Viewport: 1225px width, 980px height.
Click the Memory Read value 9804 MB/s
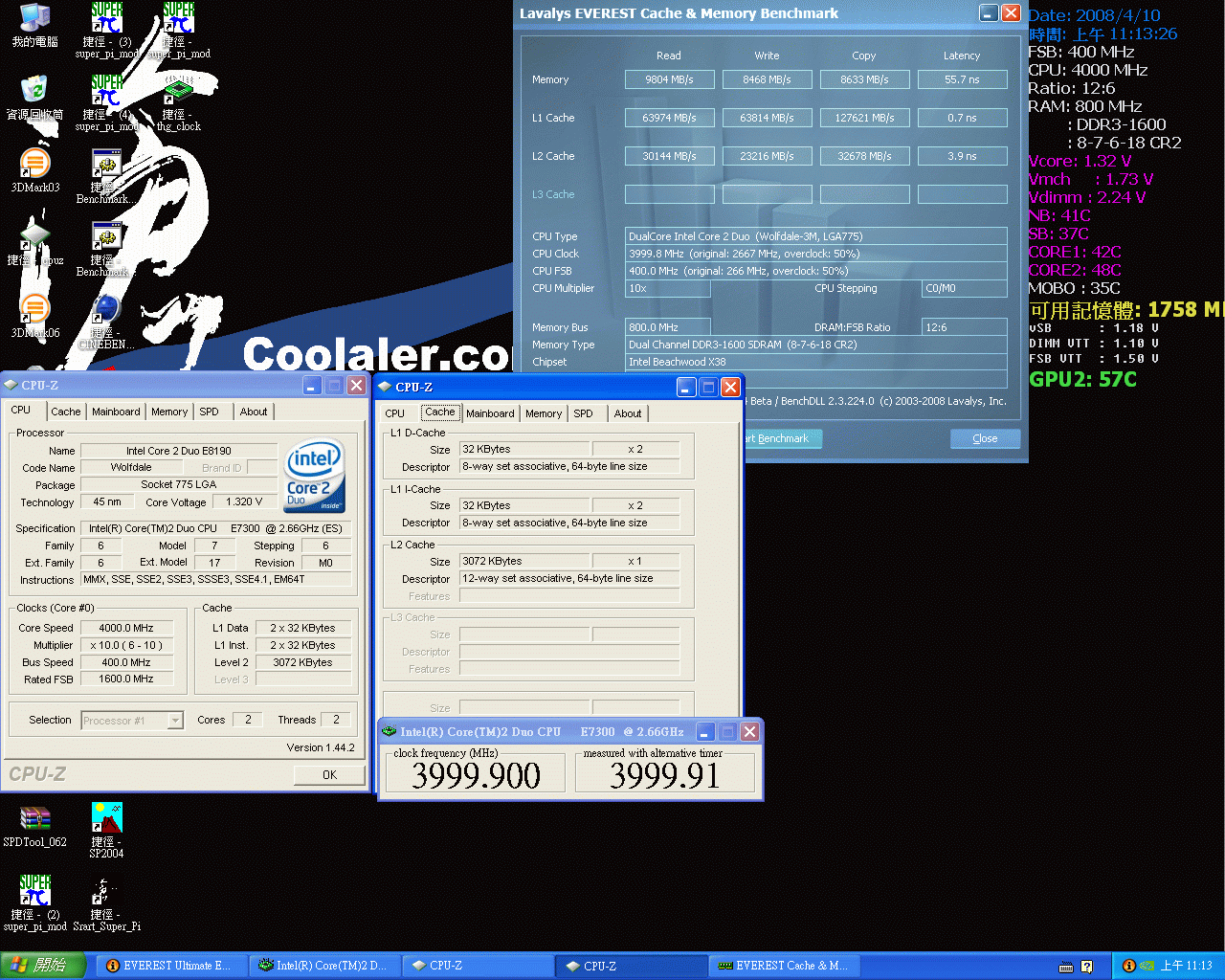coord(669,79)
